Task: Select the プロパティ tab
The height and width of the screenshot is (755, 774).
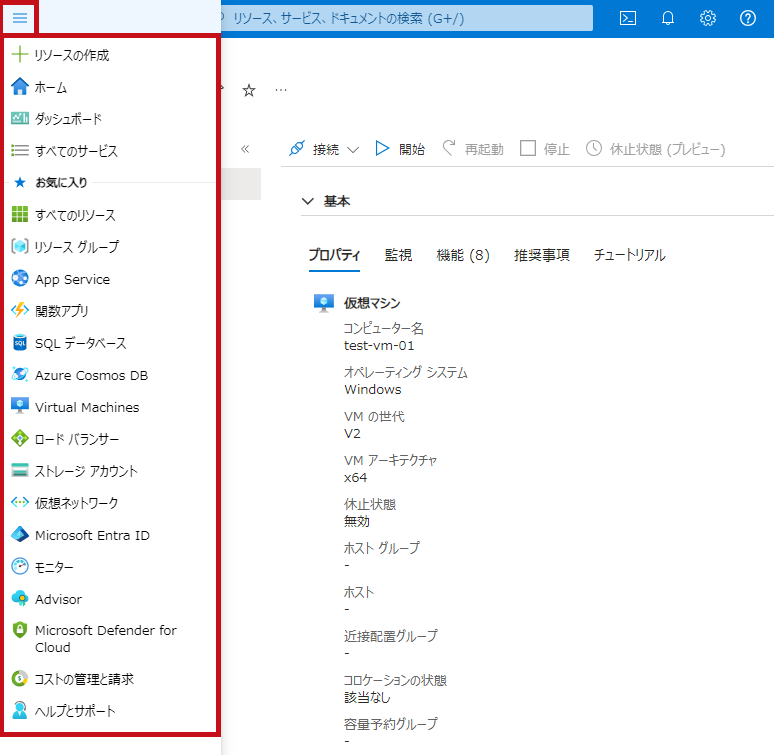Action: (334, 255)
